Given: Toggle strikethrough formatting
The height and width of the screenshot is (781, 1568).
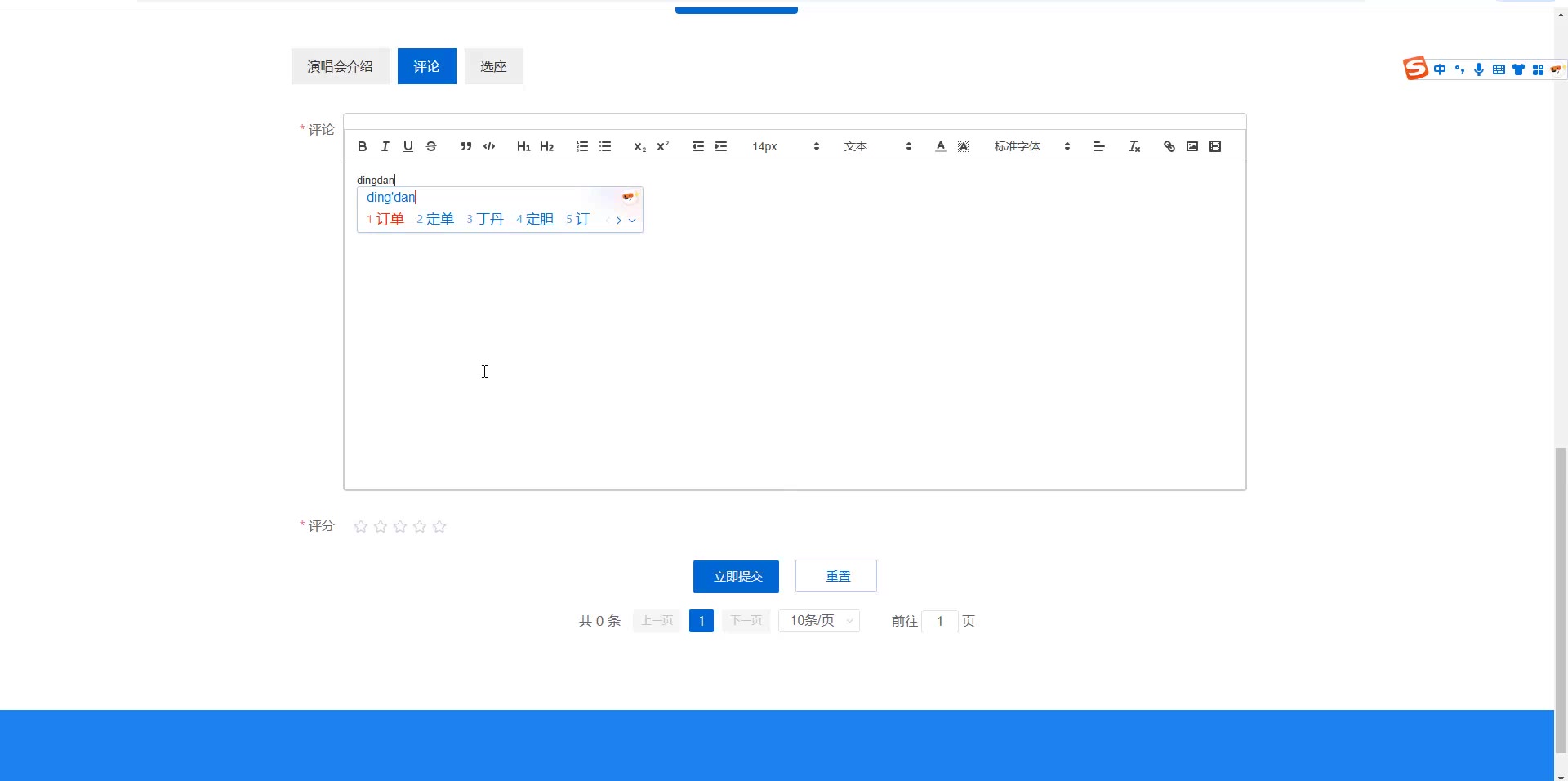Looking at the screenshot, I should pyautogui.click(x=431, y=146).
